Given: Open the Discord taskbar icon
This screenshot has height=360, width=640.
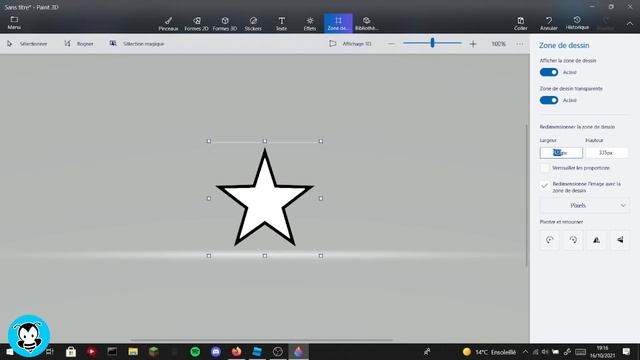Looking at the screenshot, I should pos(216,351).
